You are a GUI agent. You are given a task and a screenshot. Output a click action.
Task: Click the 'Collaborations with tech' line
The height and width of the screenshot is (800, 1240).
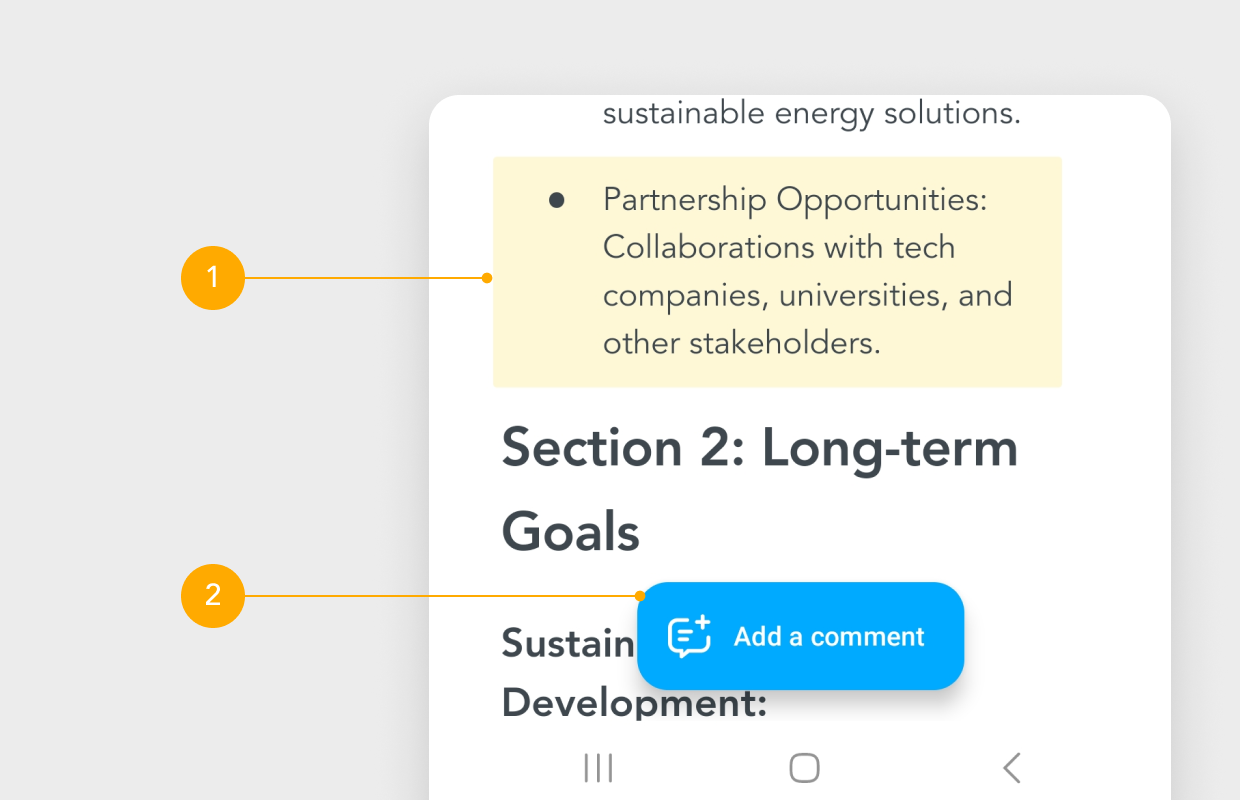[x=779, y=247]
